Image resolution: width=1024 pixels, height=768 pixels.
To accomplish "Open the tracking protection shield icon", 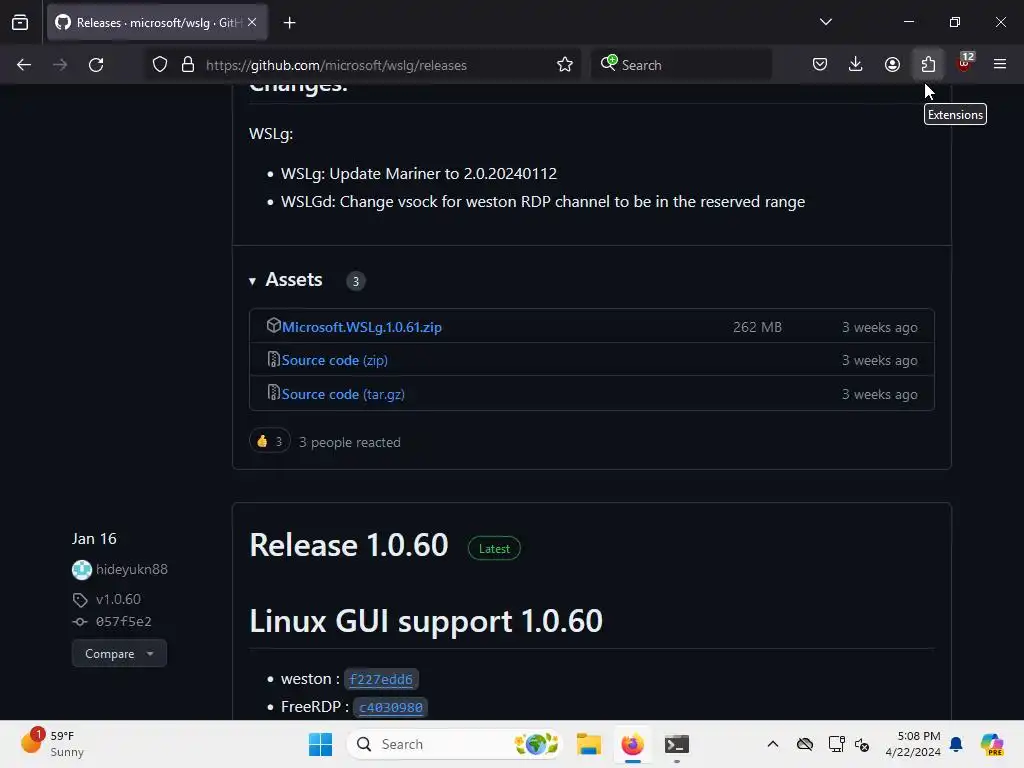I will 160,65.
